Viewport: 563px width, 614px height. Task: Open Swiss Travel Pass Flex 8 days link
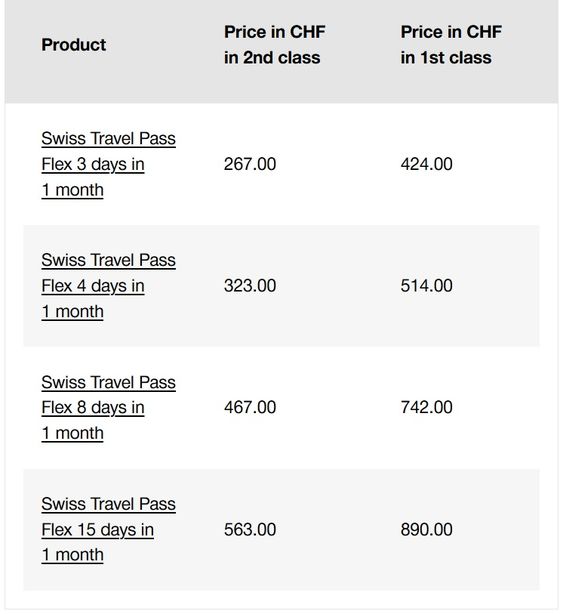pyautogui.click(x=108, y=408)
